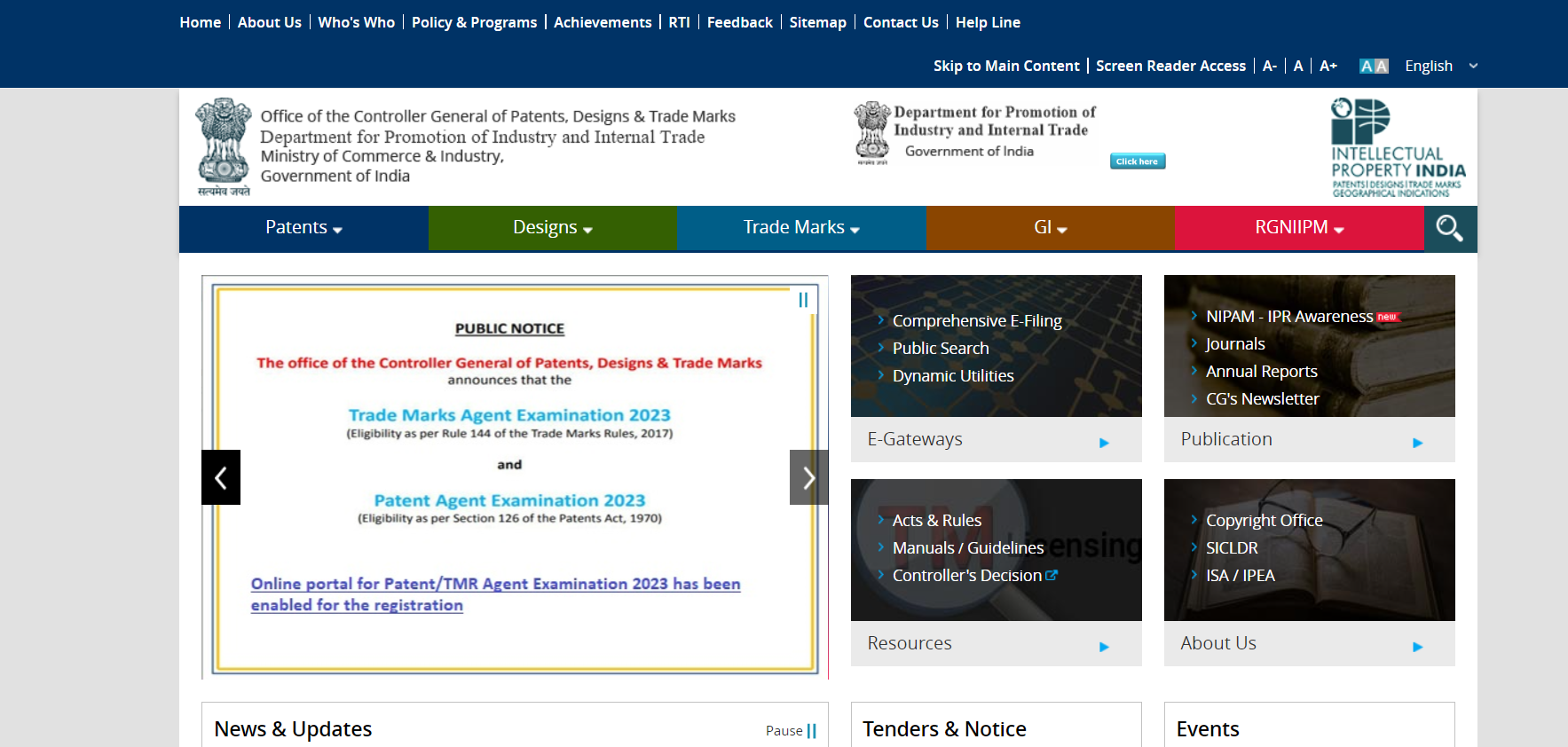Open Copyright Office link
The height and width of the screenshot is (747, 1568).
click(1264, 521)
